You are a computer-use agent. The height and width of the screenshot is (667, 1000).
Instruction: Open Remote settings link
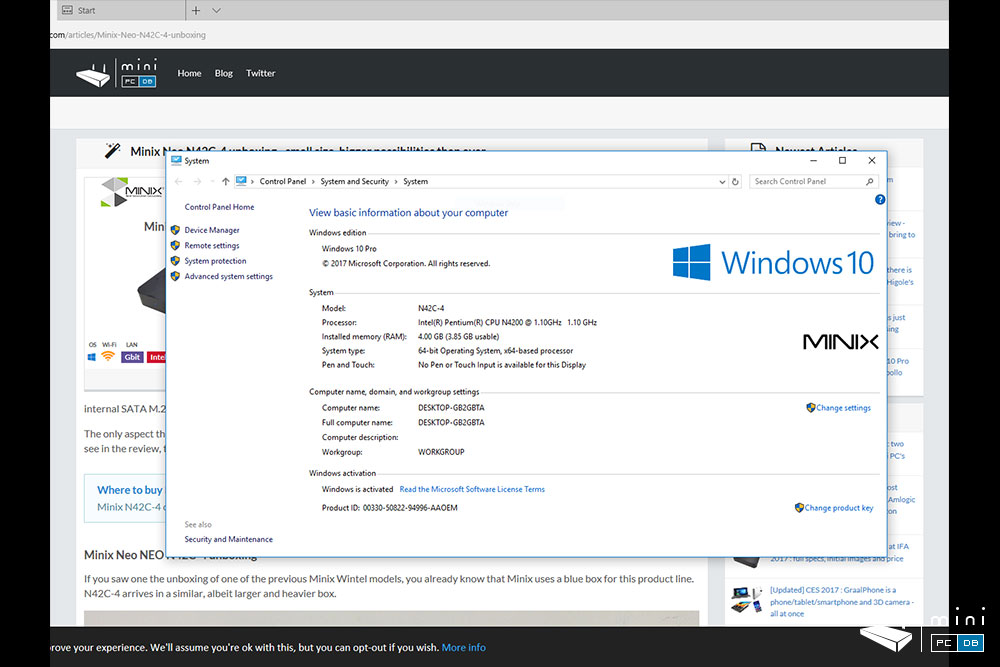(x=212, y=246)
